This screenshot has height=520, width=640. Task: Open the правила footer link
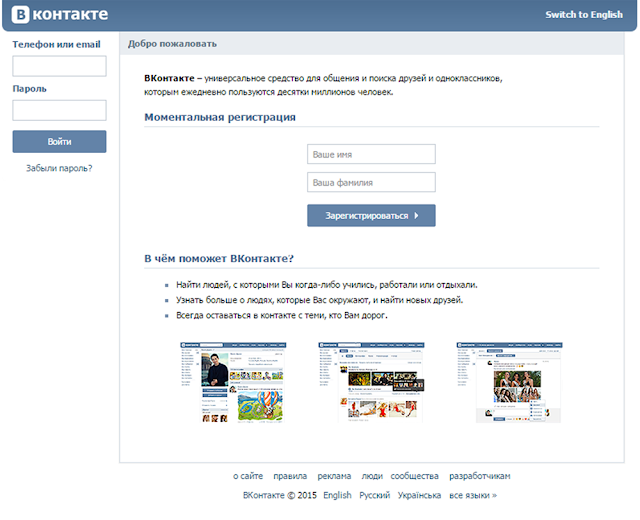pos(290,476)
